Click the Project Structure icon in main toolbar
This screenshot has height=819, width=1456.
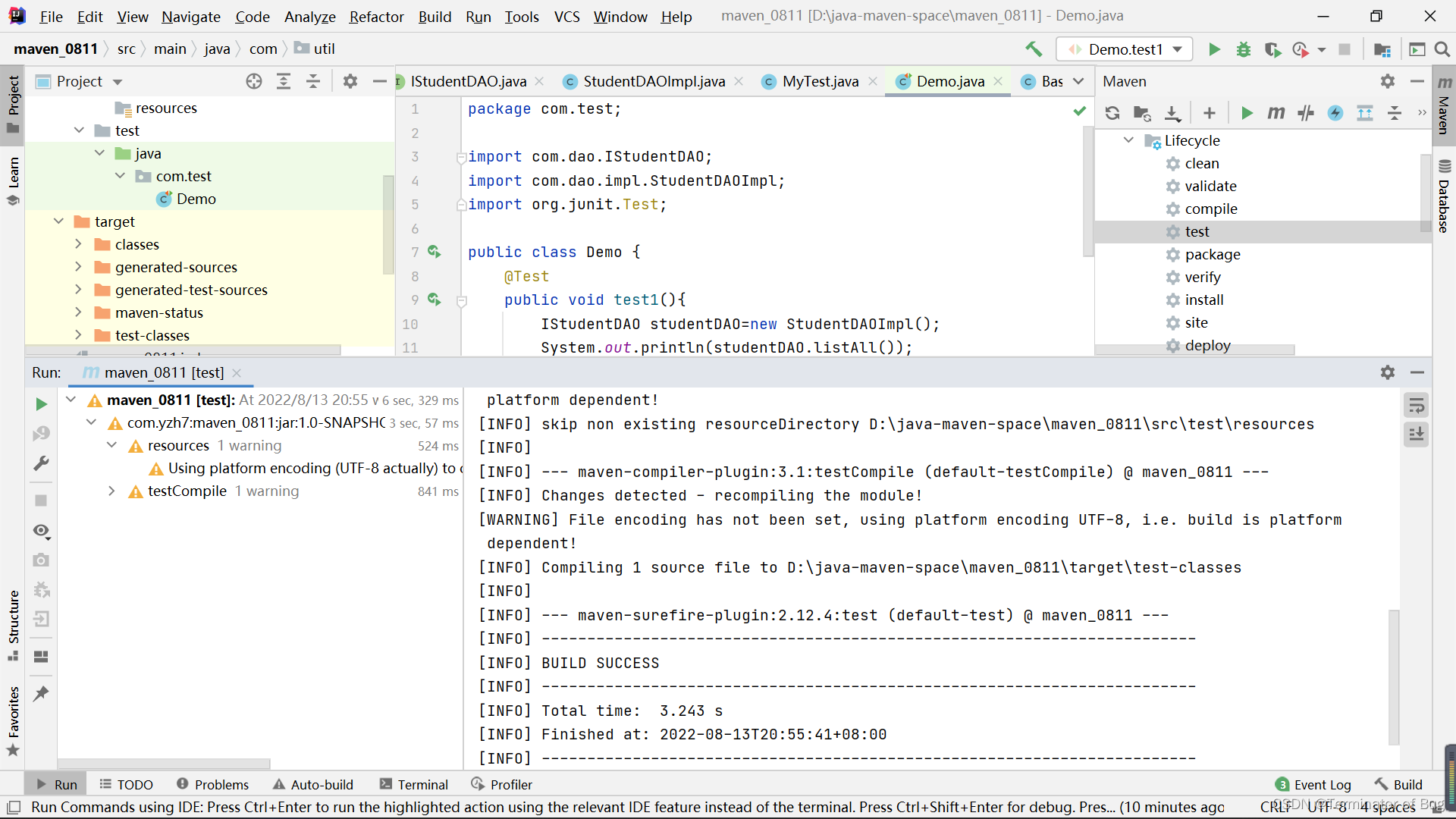[1382, 49]
